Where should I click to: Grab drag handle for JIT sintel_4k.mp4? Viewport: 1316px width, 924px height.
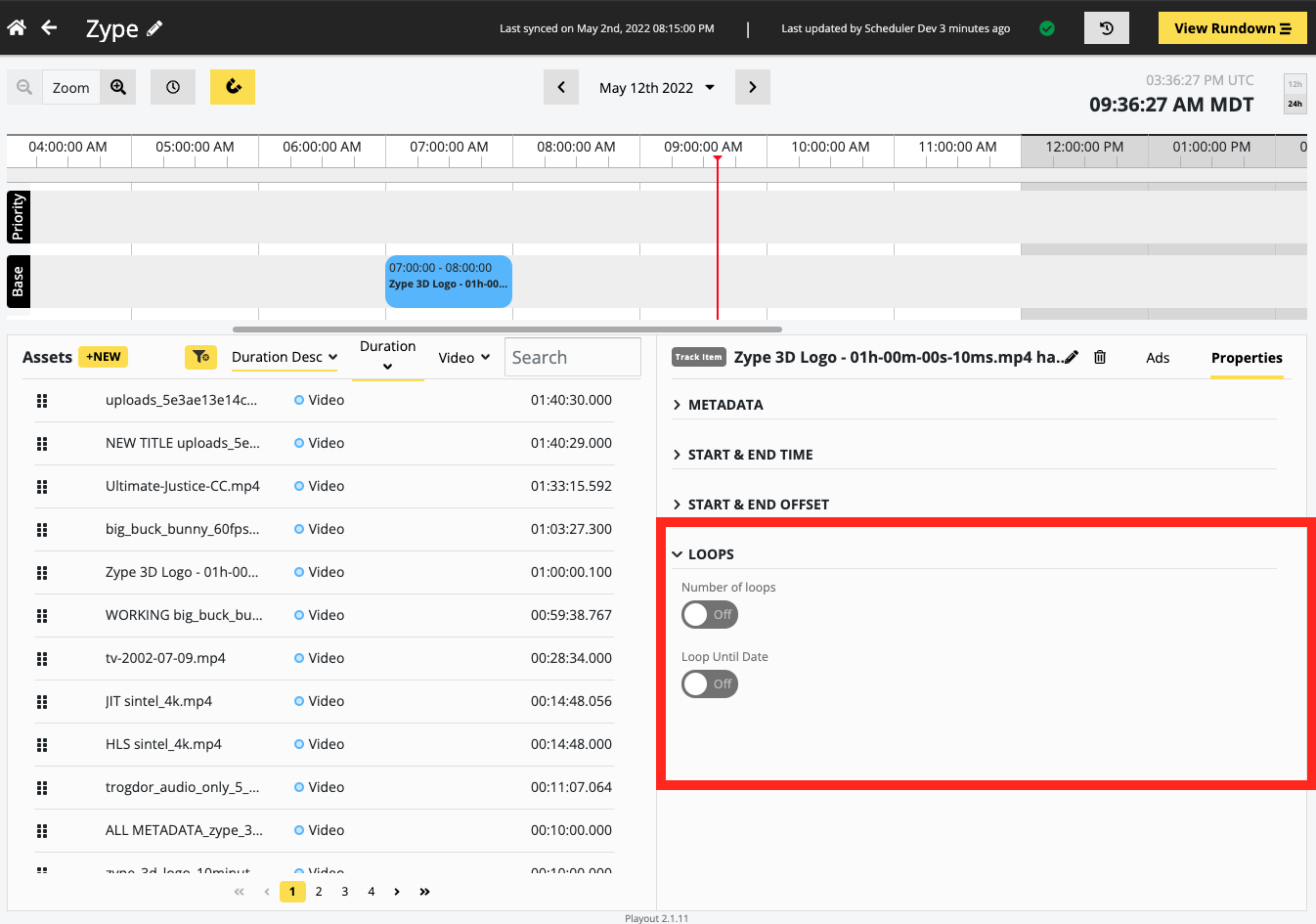[x=42, y=701]
